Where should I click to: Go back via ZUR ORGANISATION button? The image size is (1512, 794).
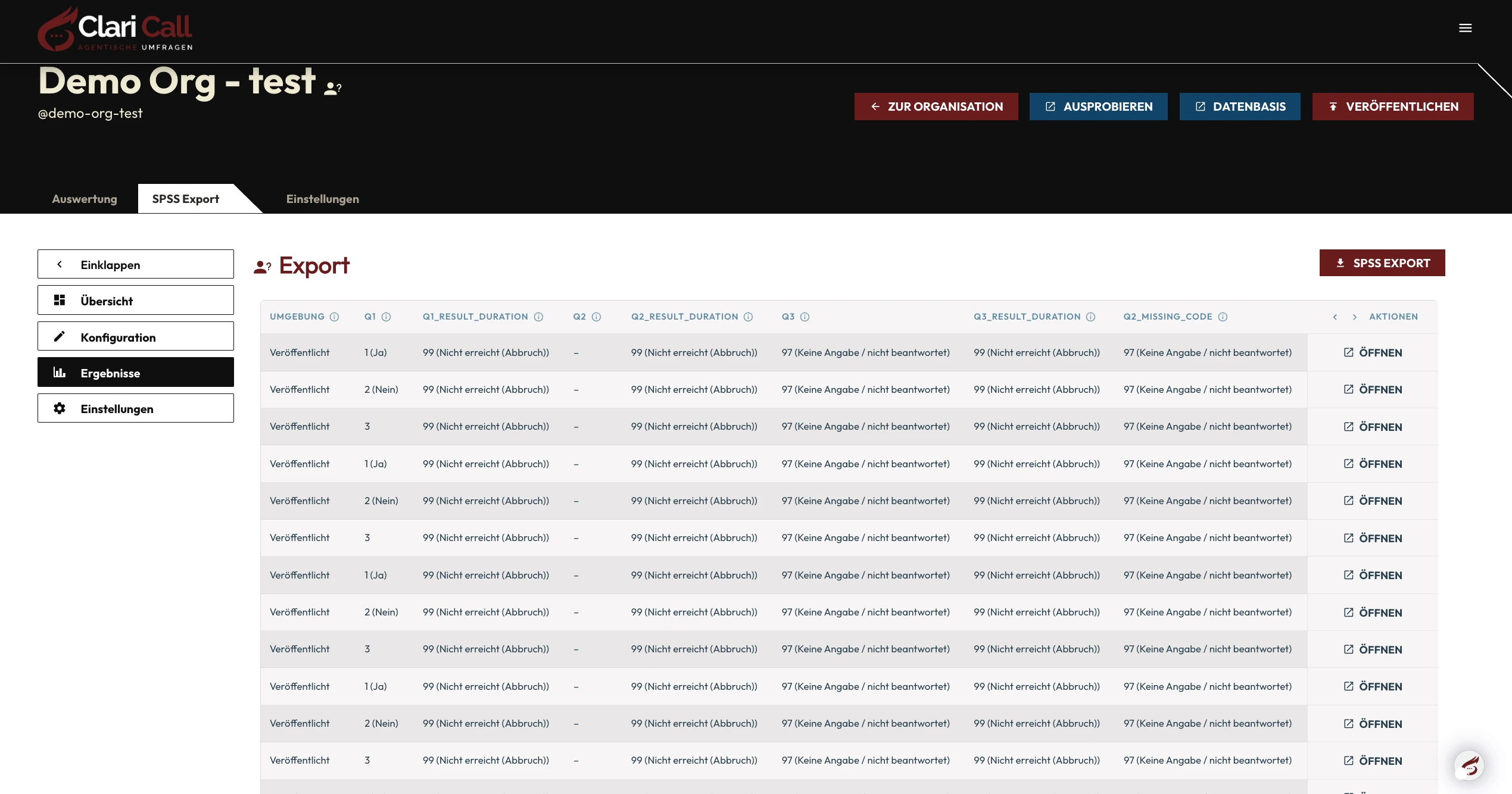pos(936,107)
